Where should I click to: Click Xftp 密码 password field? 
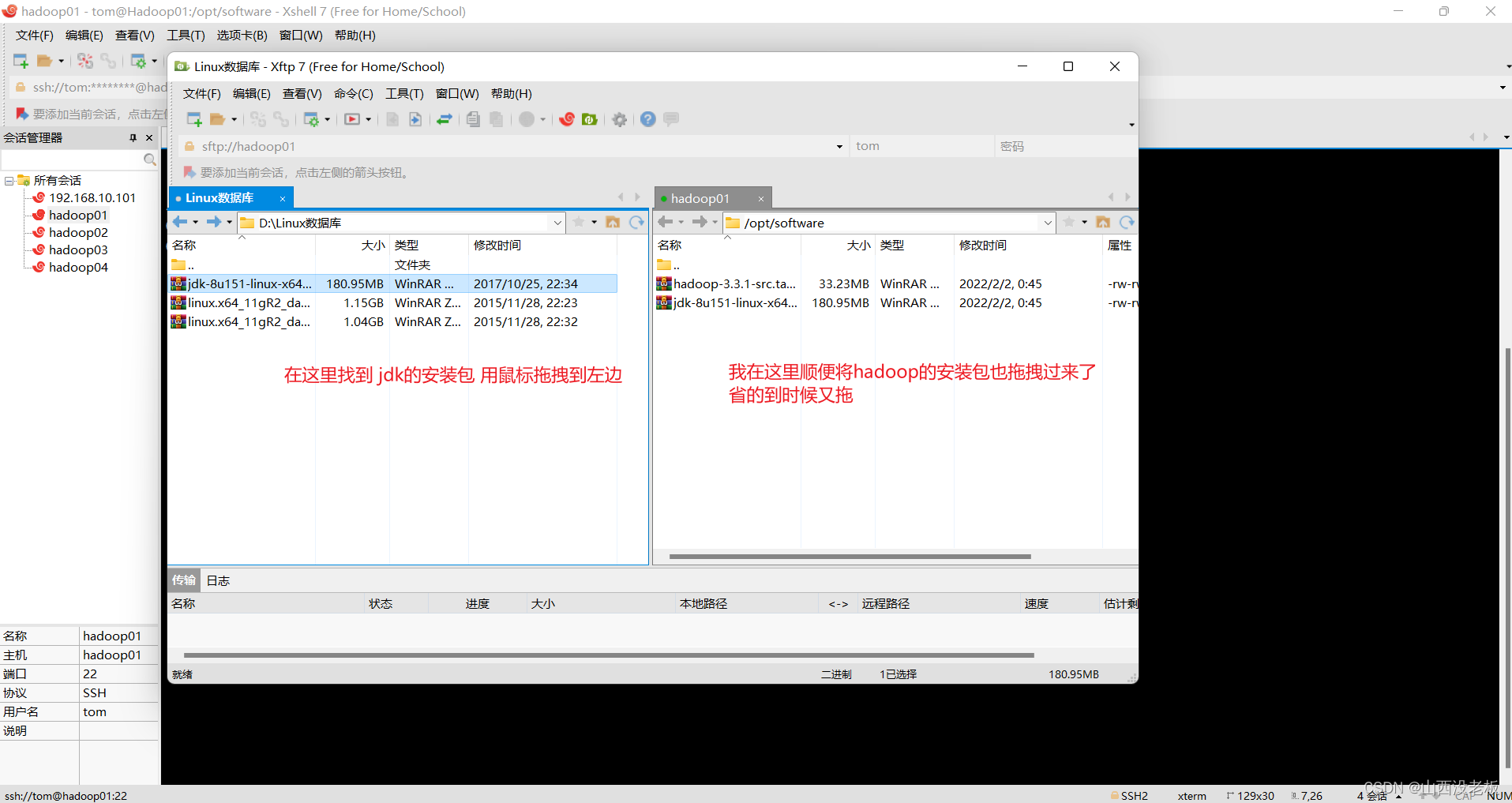pos(1066,146)
